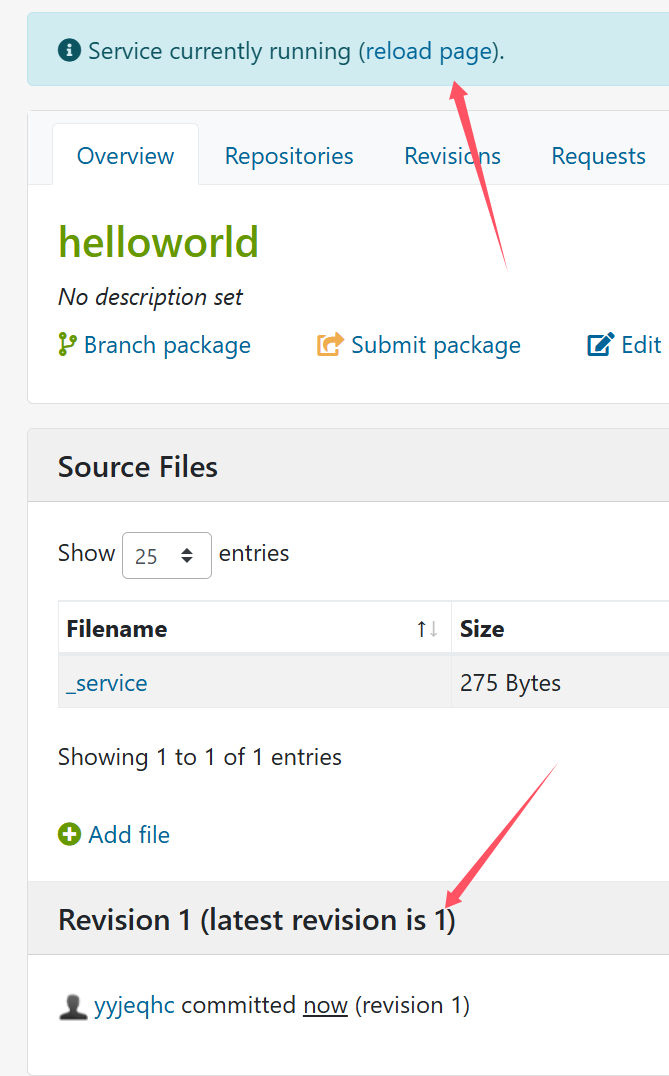Click the info icon in the service alert
The image size is (669, 1076).
click(x=69, y=51)
